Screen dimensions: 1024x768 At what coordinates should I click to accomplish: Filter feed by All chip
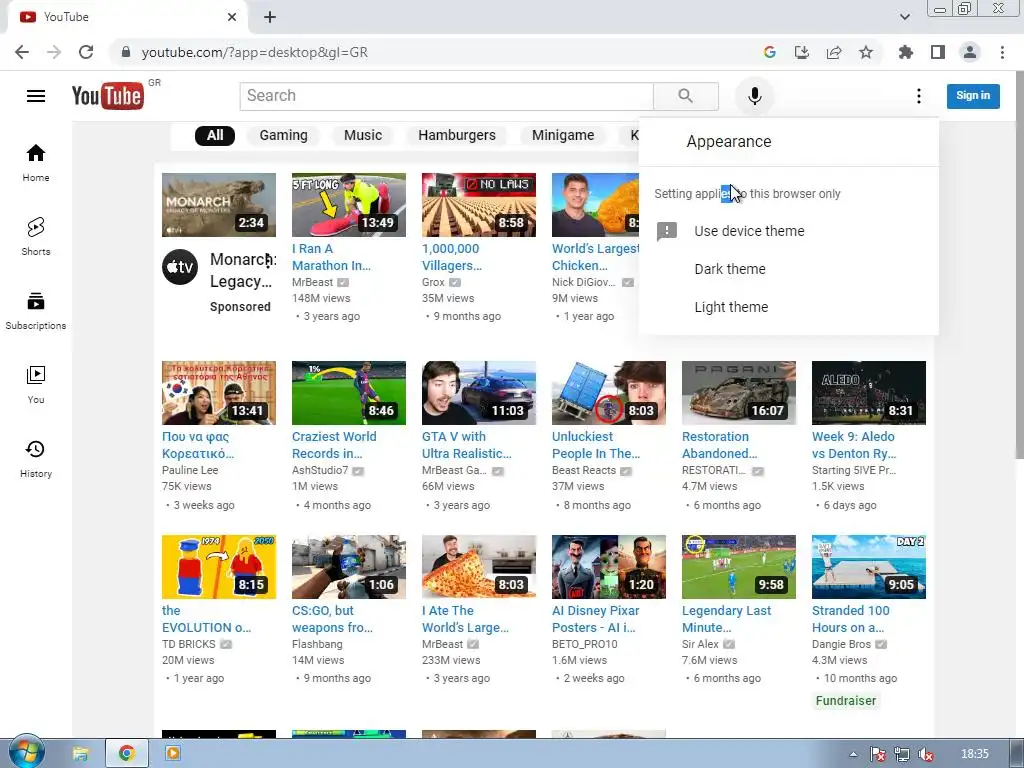click(x=215, y=135)
